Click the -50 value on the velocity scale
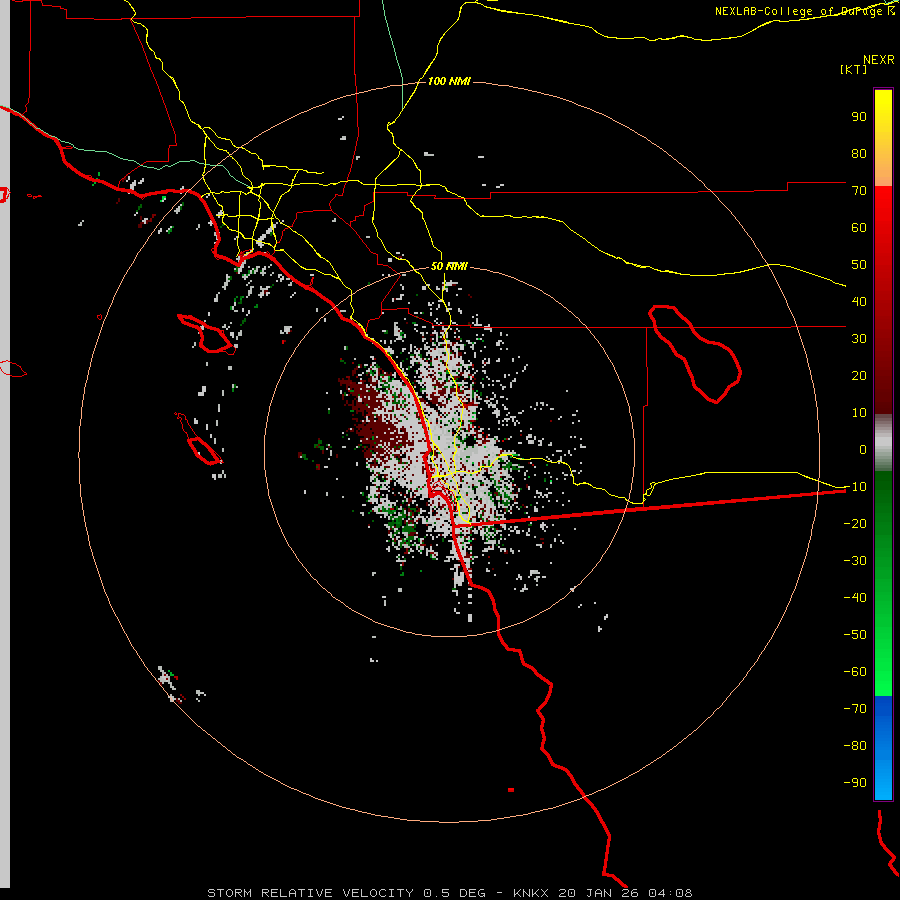 (x=855, y=635)
